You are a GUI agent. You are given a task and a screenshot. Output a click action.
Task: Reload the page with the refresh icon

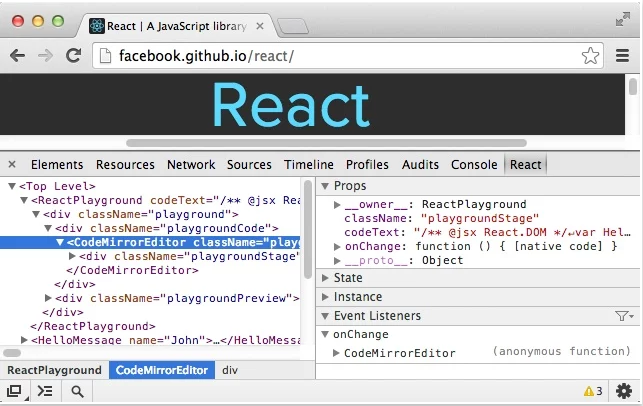[74, 55]
